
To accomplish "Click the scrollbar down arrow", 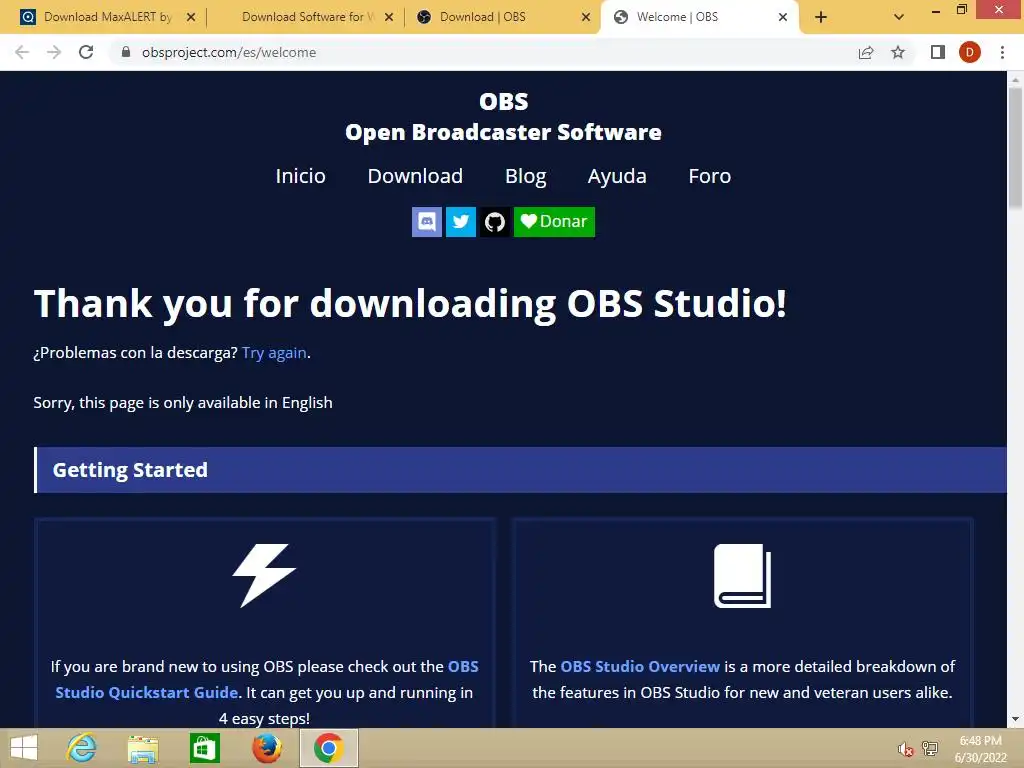I will (x=1015, y=720).
